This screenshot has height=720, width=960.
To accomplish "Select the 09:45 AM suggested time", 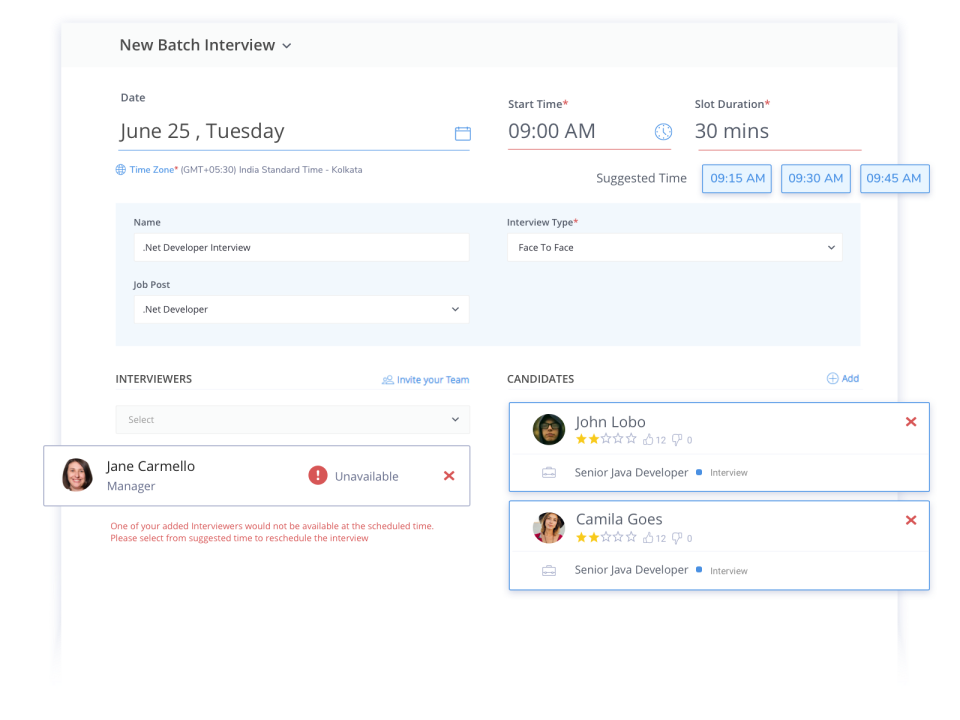I will click(894, 178).
